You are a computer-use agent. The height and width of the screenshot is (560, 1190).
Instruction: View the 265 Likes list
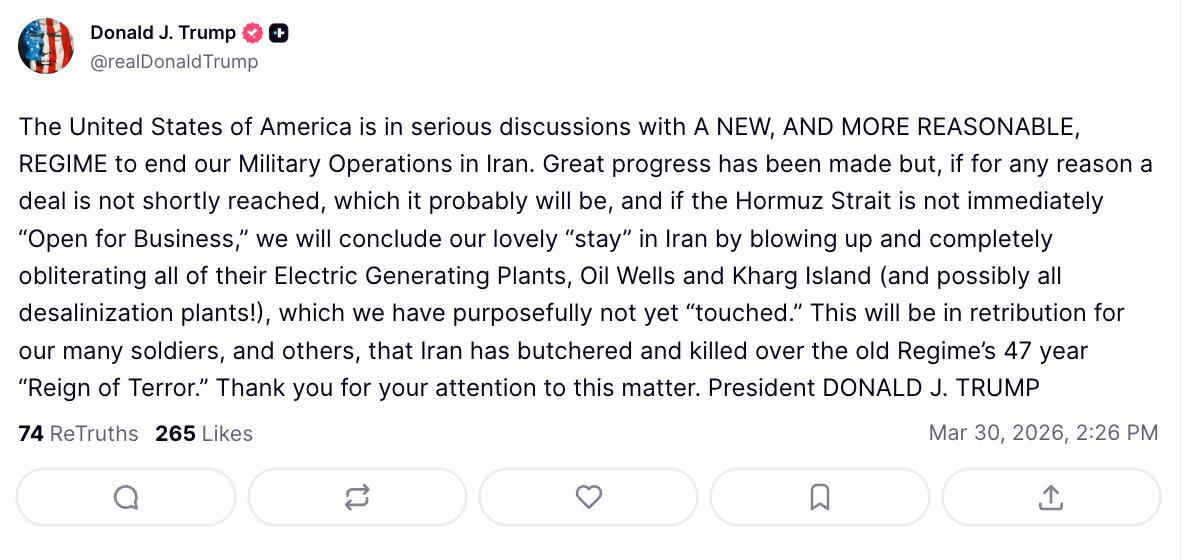tap(204, 433)
